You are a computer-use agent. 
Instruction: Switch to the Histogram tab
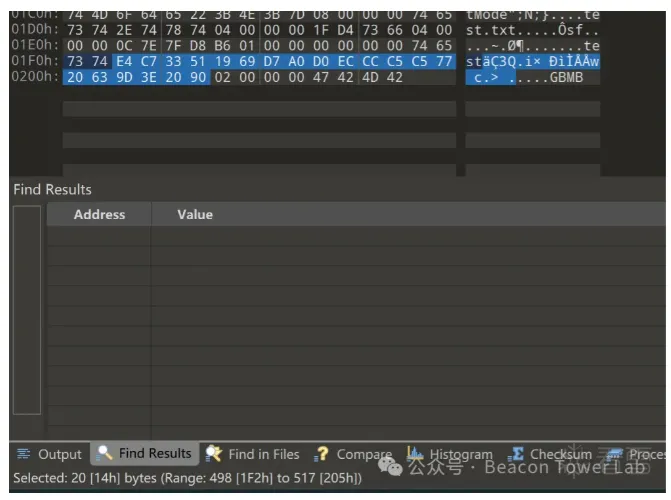(x=449, y=454)
